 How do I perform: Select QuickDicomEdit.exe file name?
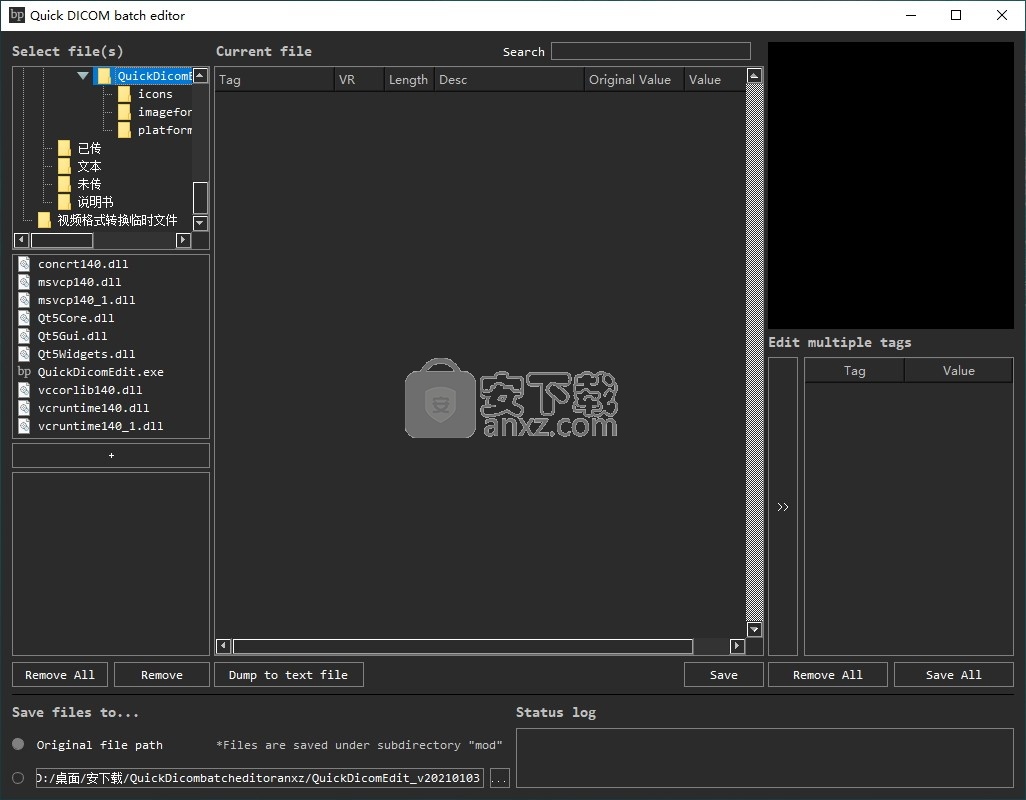click(101, 372)
